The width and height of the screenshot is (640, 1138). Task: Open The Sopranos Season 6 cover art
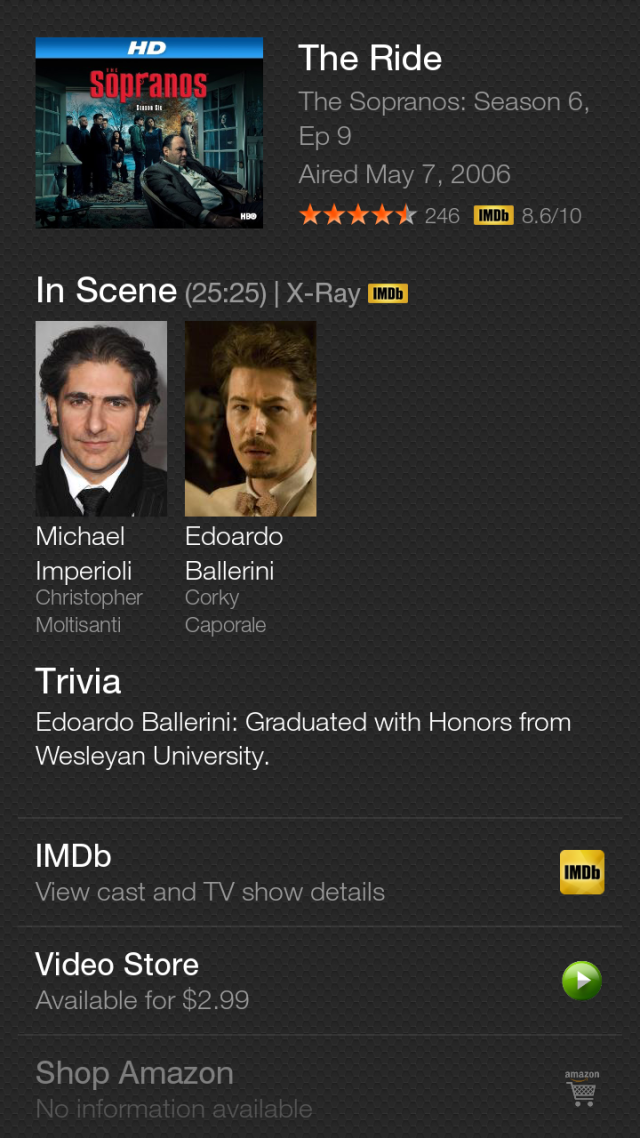pyautogui.click(x=149, y=133)
